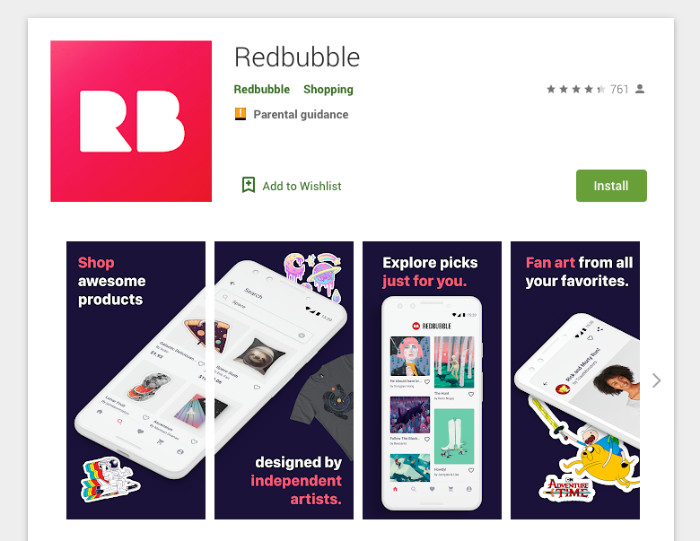Click the star rating display
Screen dimensions: 700x541
(576, 89)
